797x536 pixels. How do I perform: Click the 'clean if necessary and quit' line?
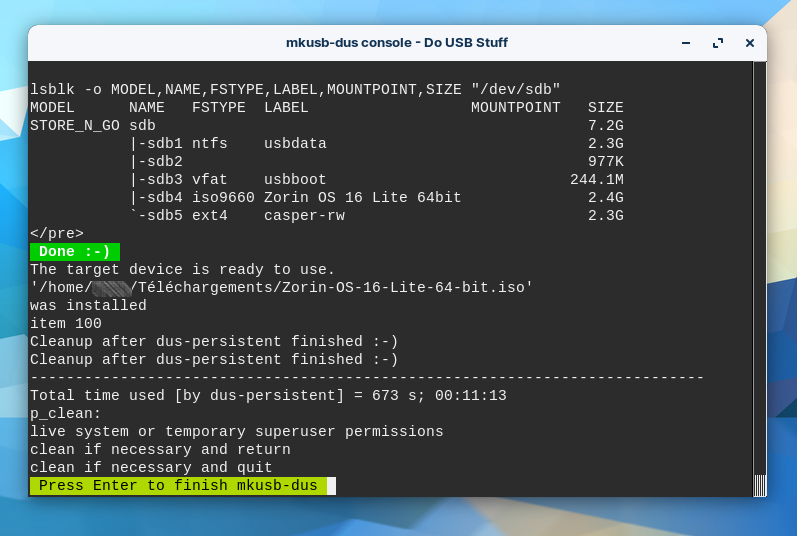151,468
